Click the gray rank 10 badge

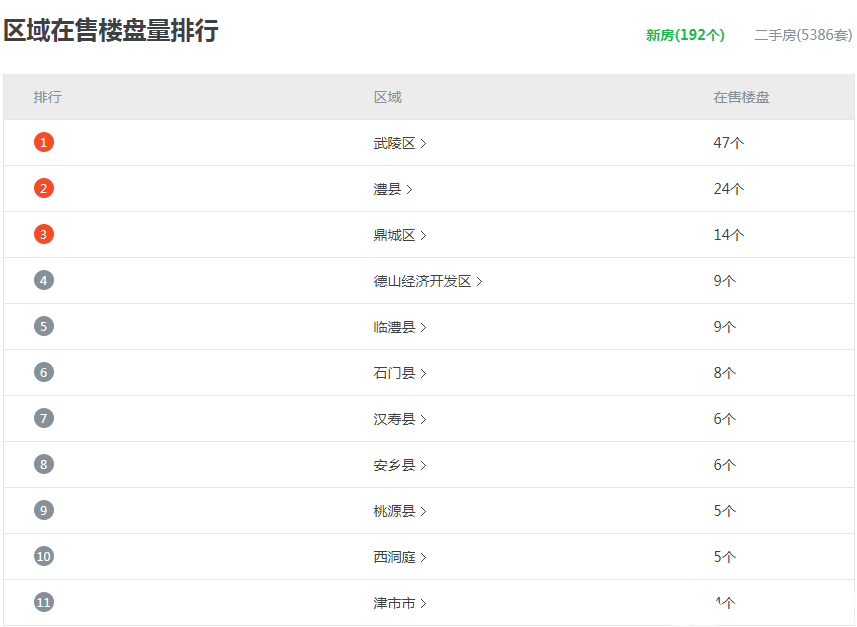click(x=43, y=556)
